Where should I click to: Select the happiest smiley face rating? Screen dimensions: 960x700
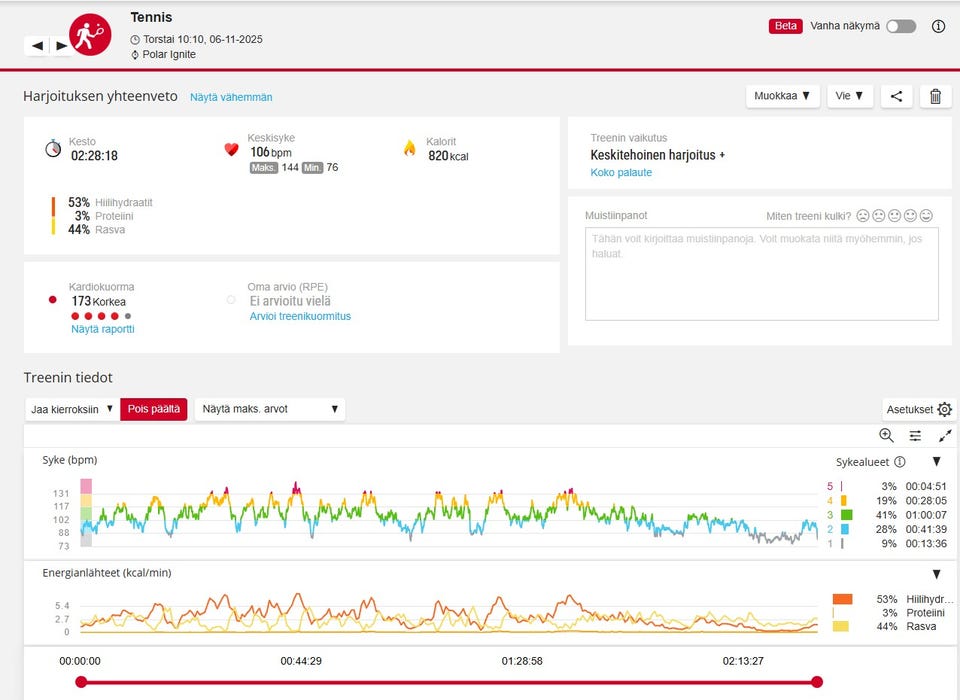coord(926,216)
